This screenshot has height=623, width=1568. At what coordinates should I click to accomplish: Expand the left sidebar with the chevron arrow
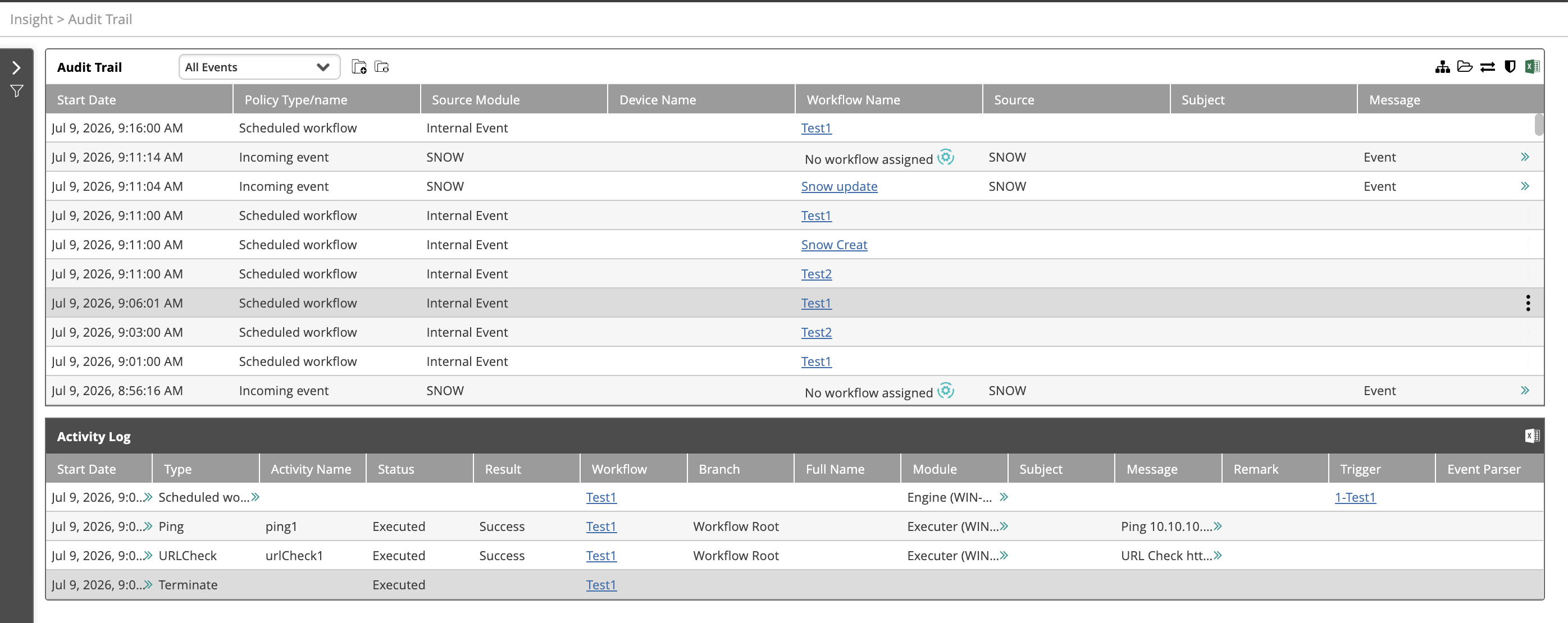pos(16,67)
